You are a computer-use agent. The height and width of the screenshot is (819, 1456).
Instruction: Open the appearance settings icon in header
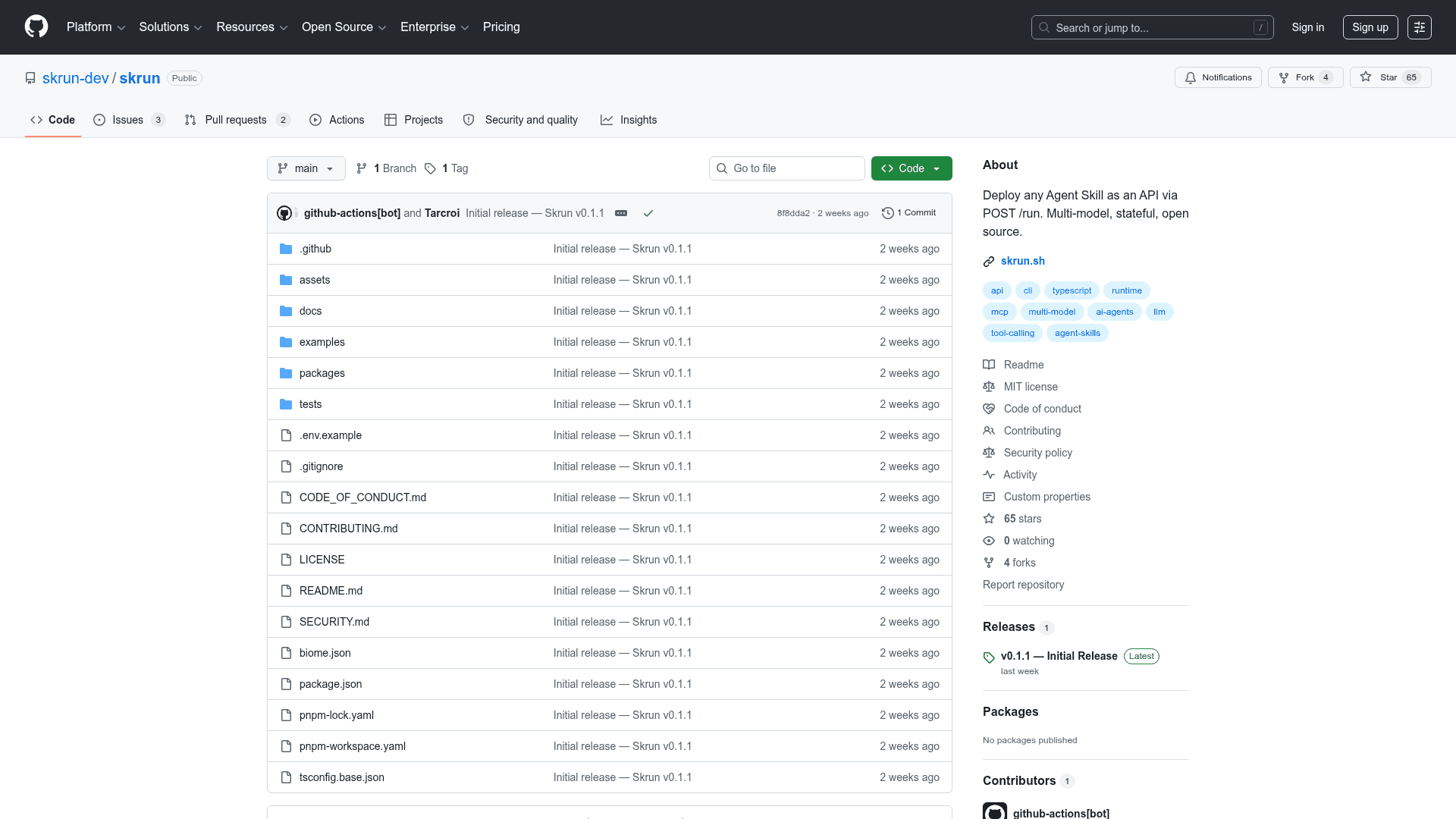1419,27
